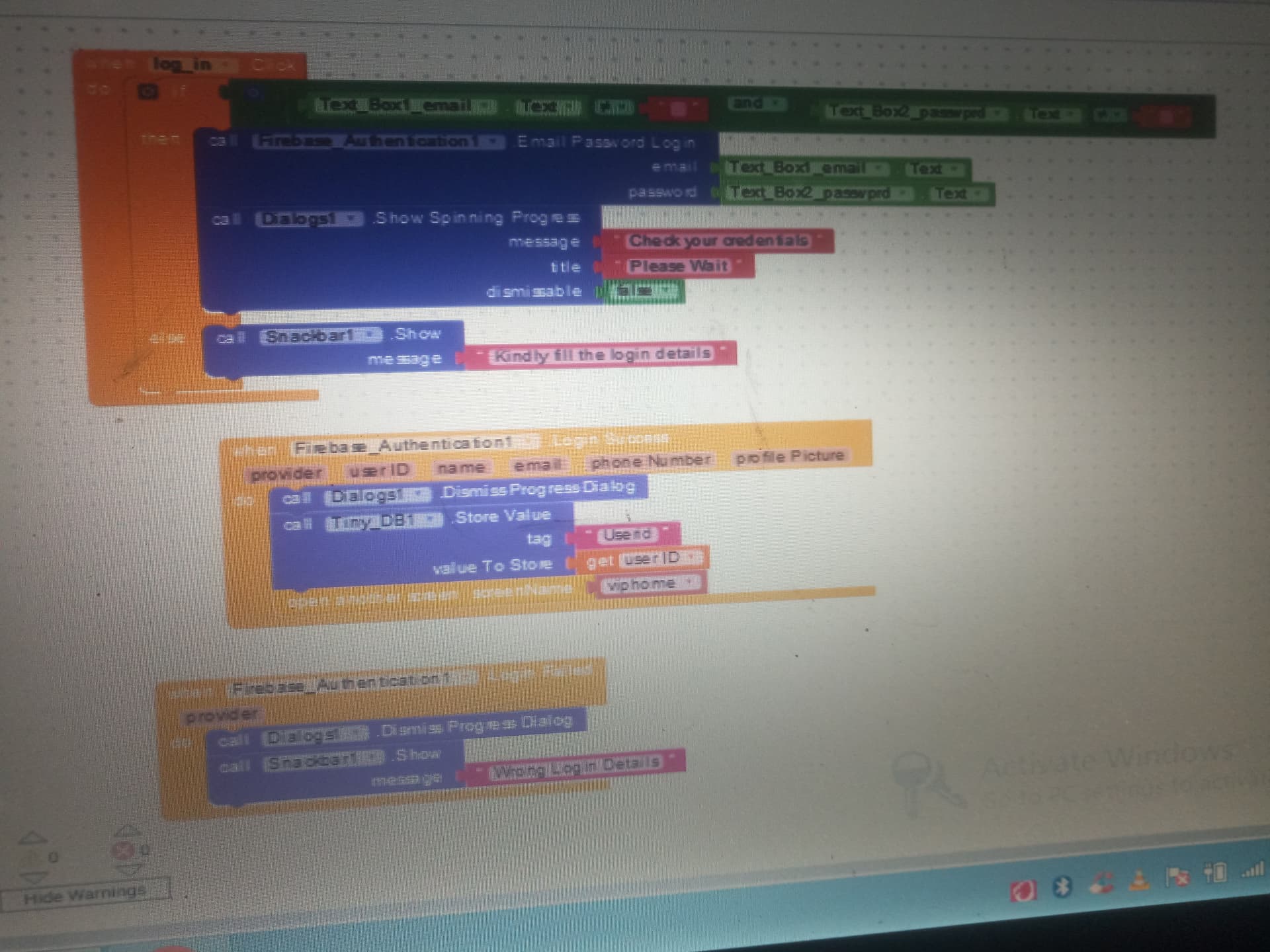
Task: Click 'Kindly fill the login details' text block
Action: point(602,355)
